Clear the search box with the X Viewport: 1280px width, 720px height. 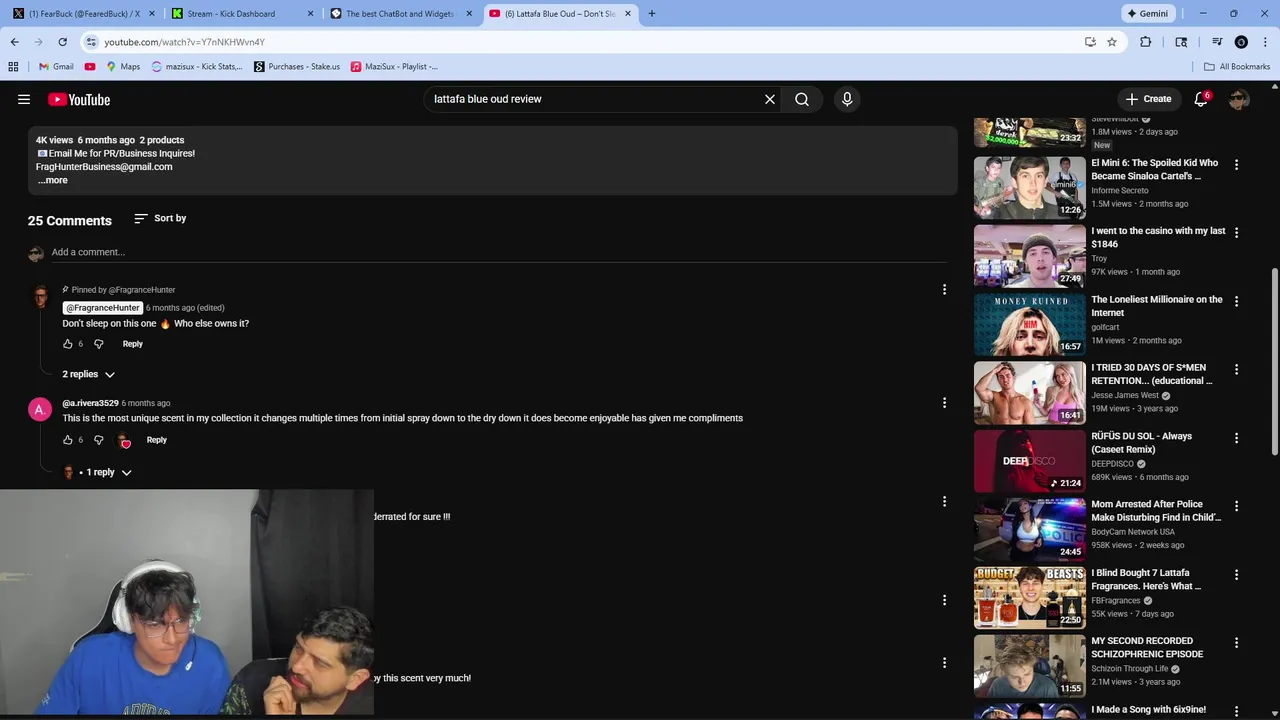tap(770, 99)
